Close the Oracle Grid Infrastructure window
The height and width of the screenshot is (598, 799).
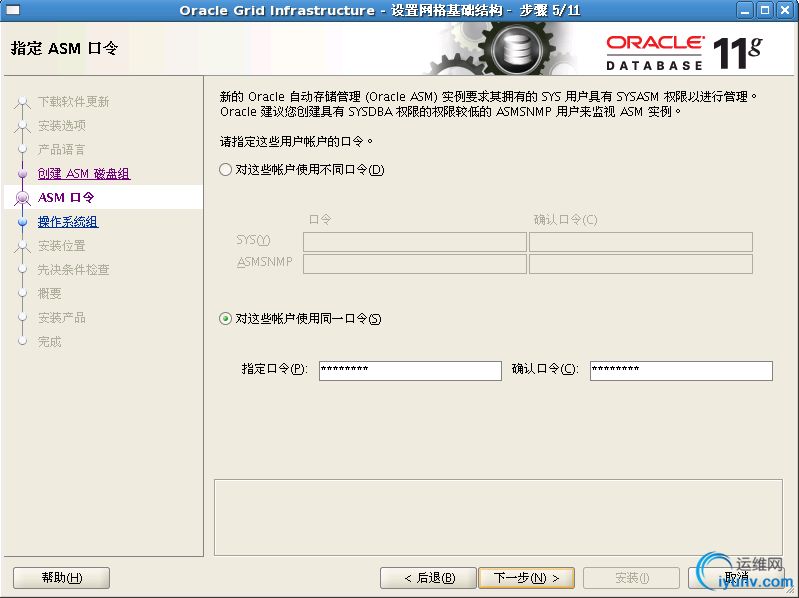coord(785,10)
